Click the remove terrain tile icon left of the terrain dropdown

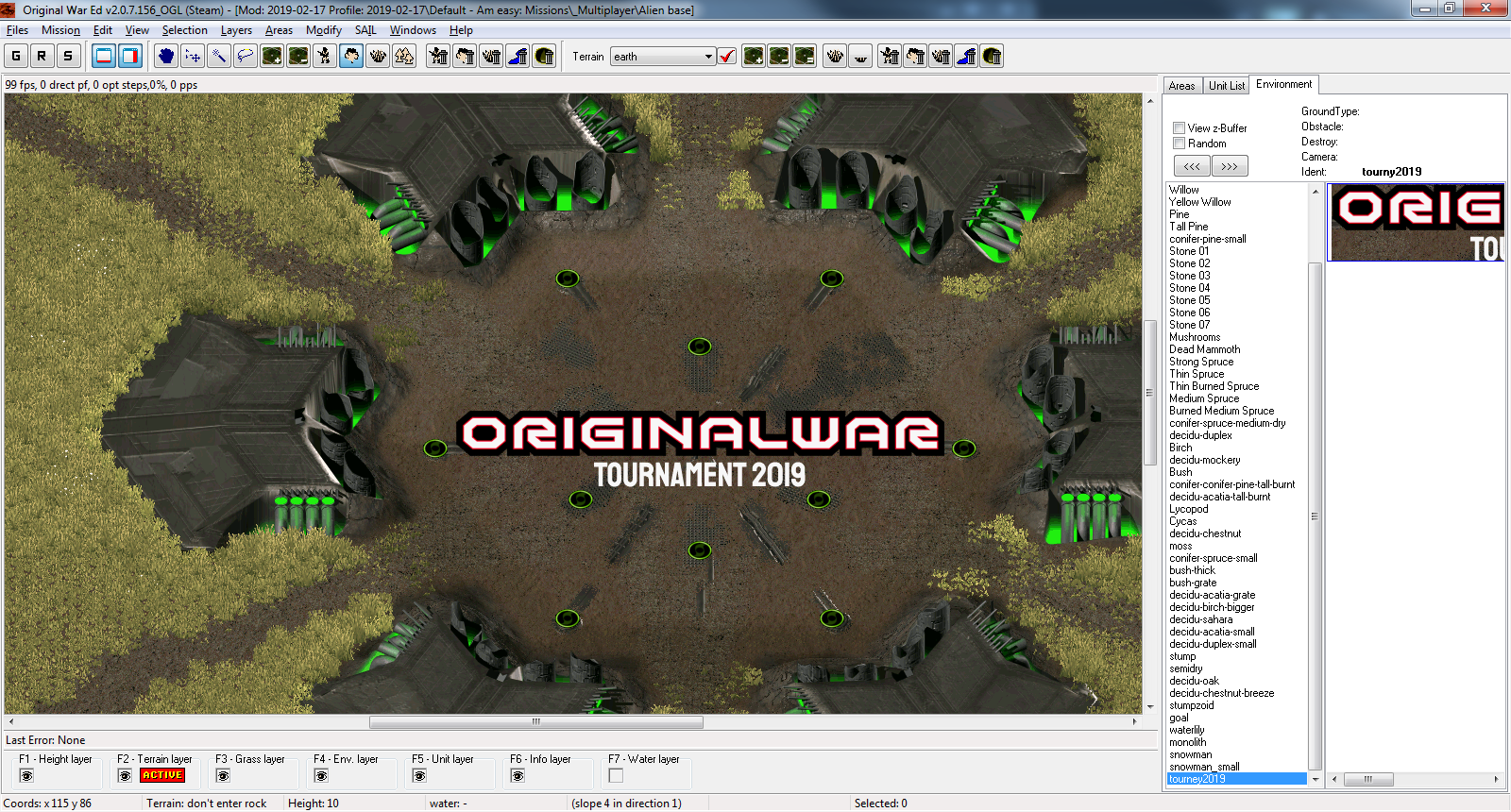[298, 56]
